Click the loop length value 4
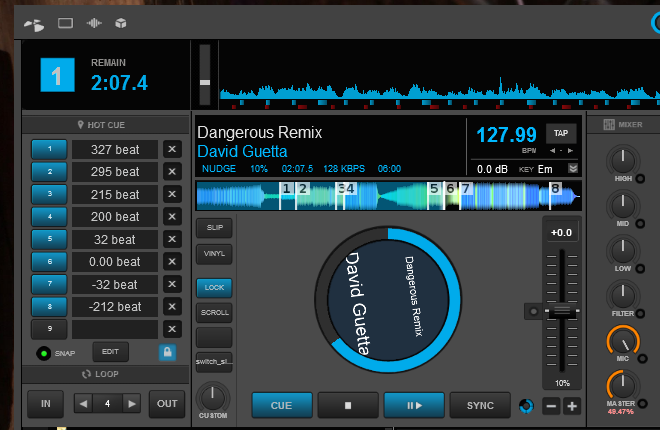The width and height of the screenshot is (660, 430). point(107,404)
